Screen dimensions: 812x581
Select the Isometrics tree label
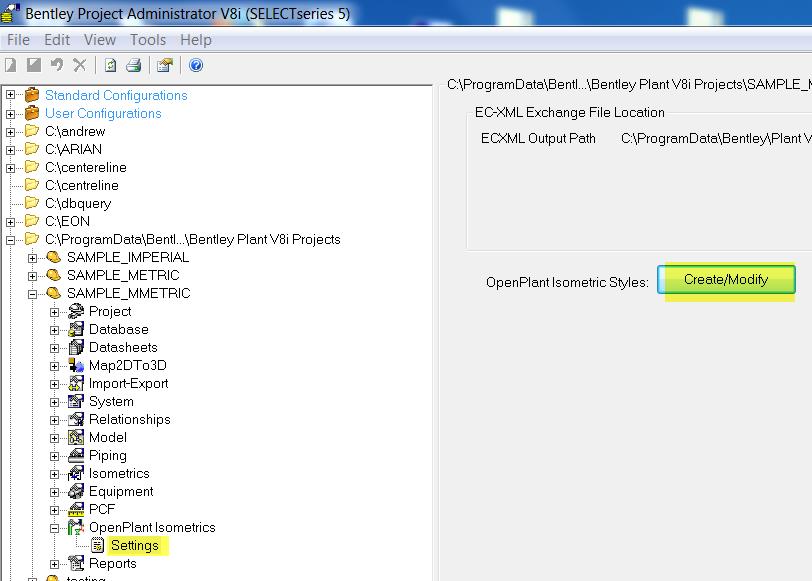pos(119,473)
